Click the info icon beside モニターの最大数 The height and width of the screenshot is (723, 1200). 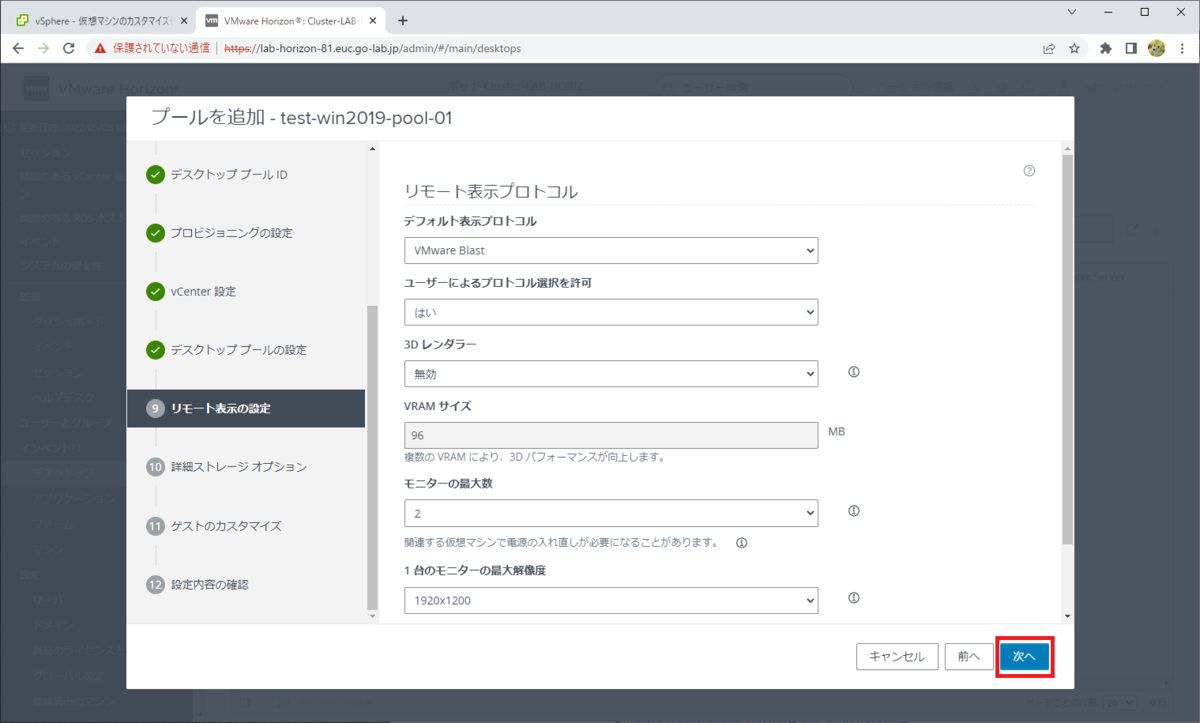(854, 511)
